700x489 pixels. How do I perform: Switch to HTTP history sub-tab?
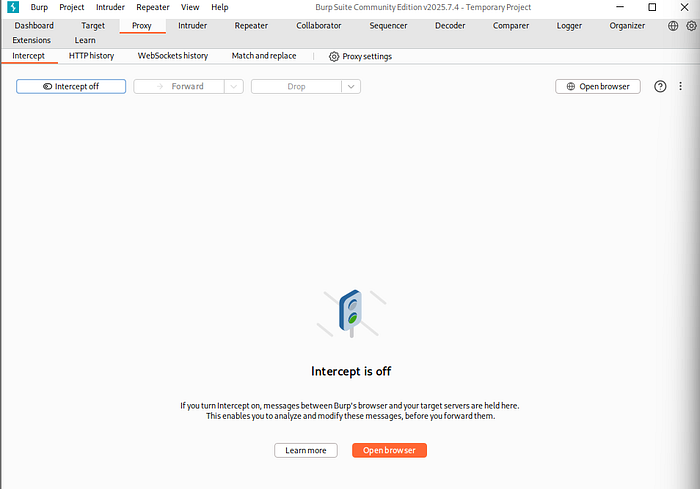[x=92, y=56]
